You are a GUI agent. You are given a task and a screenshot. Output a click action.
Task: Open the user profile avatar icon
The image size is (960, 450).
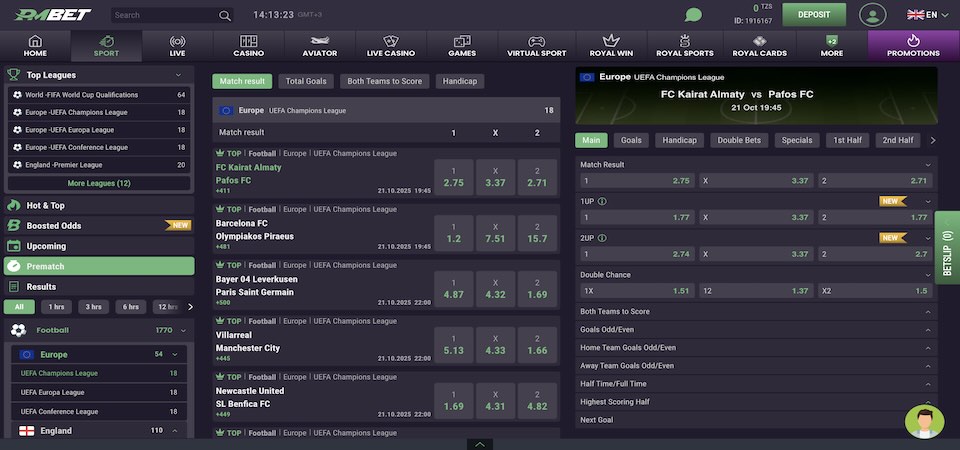[x=873, y=15]
